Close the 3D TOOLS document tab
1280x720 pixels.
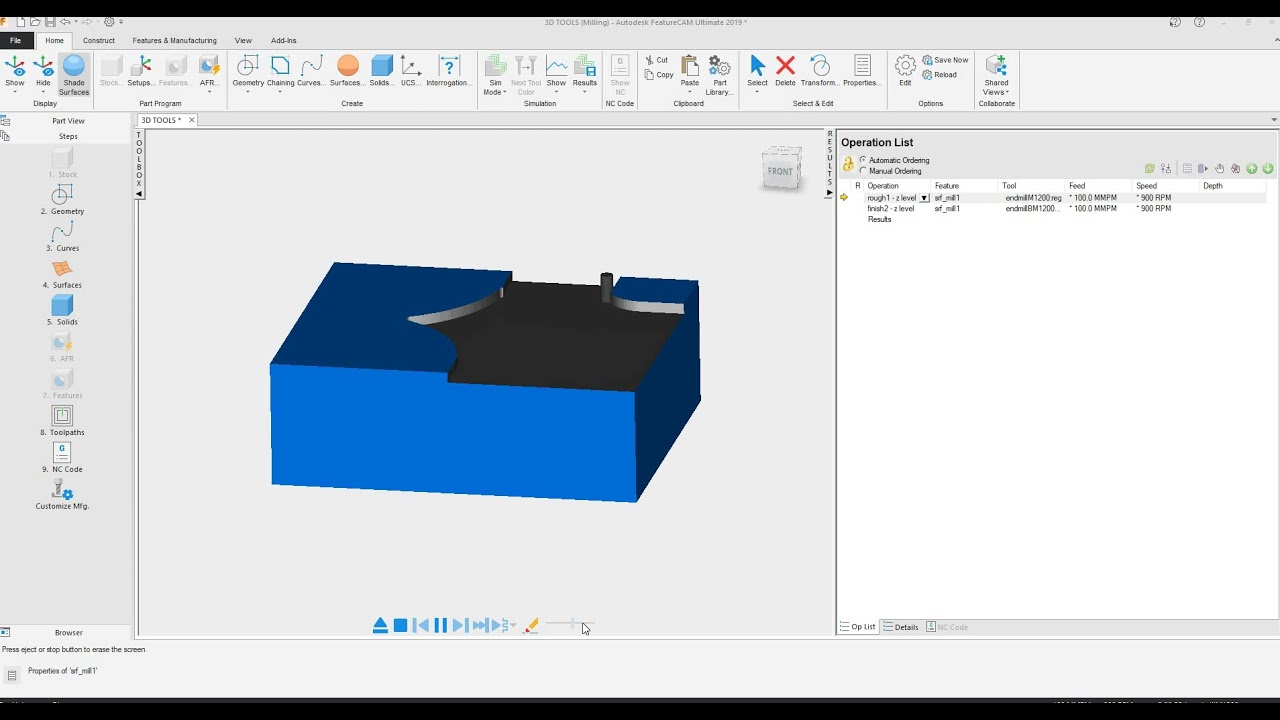(192, 120)
